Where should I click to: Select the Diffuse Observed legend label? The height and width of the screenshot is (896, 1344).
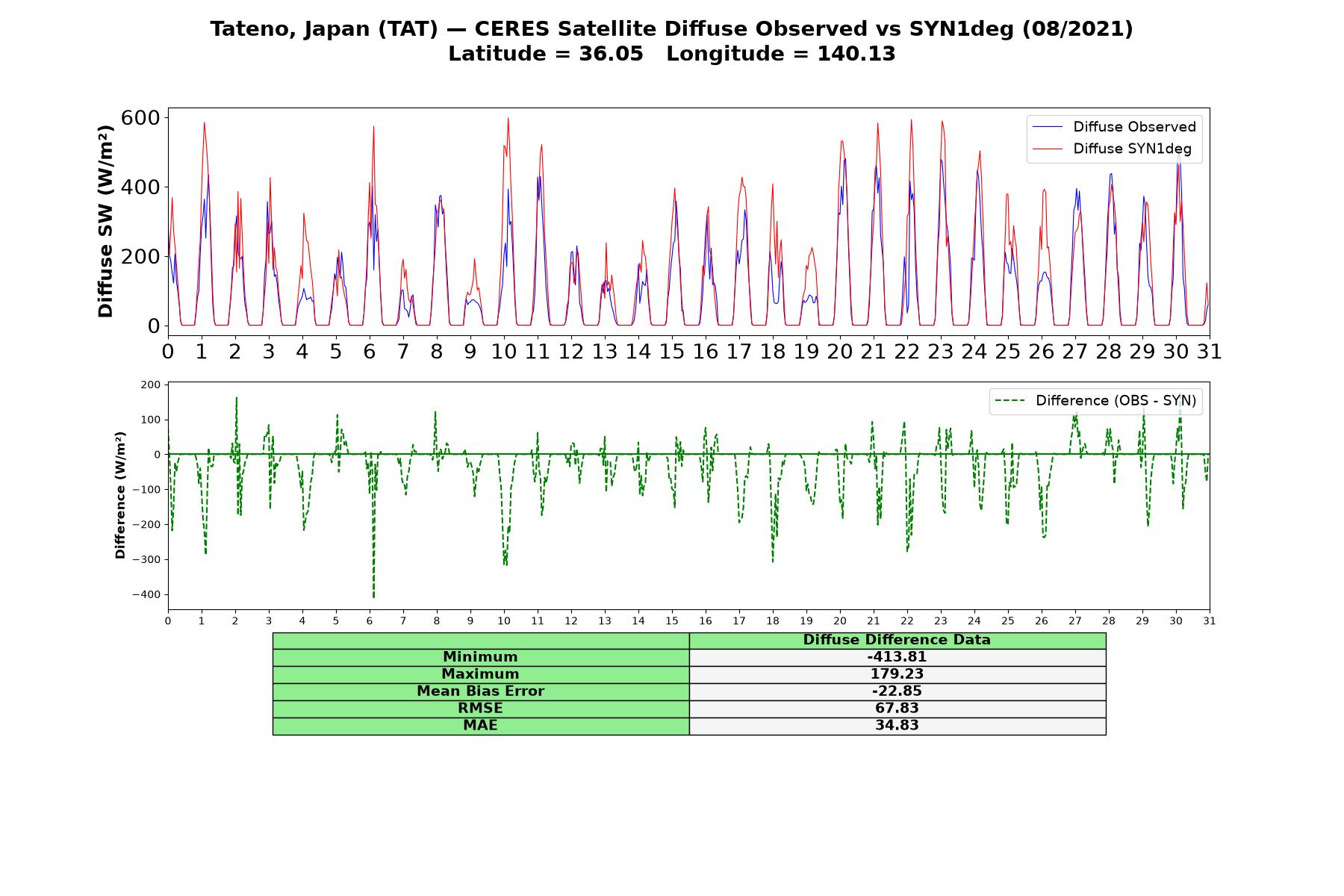click(x=1134, y=127)
